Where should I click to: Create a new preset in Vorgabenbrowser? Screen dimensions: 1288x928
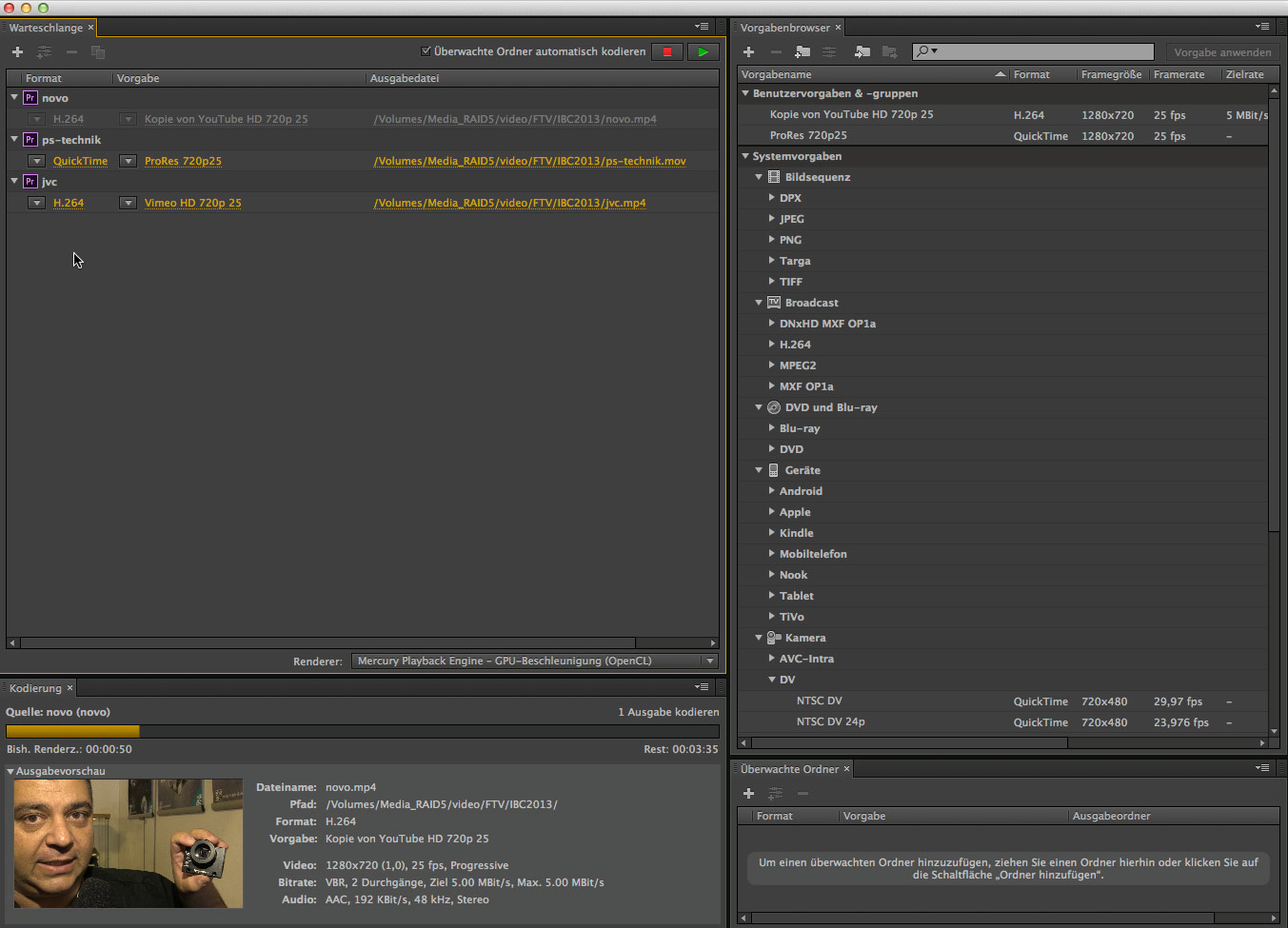click(748, 52)
